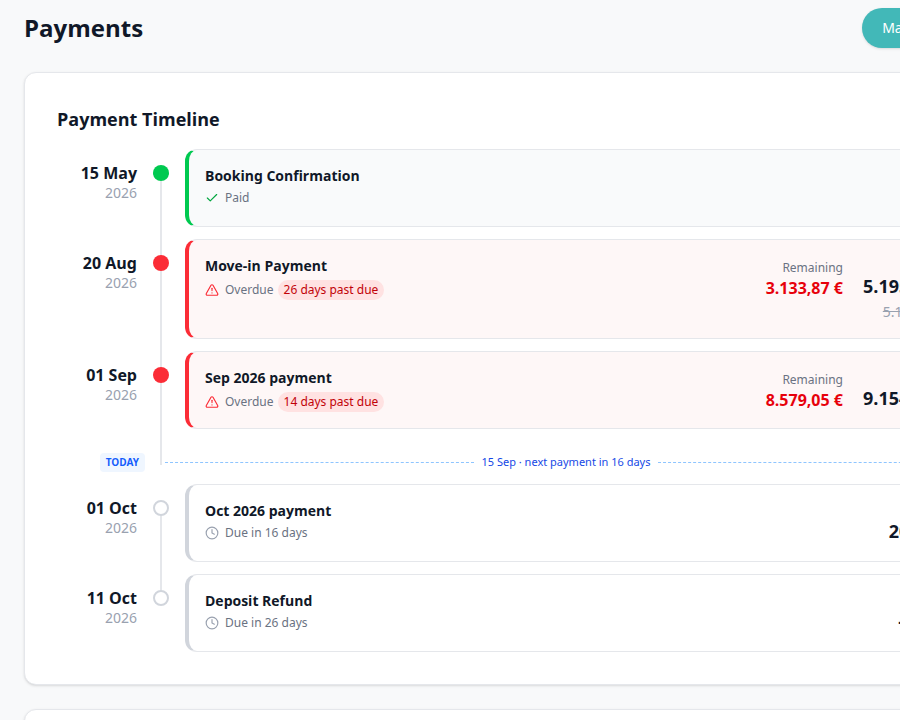
Task: Click the remaining amount 3.133,87 €
Action: (x=804, y=288)
